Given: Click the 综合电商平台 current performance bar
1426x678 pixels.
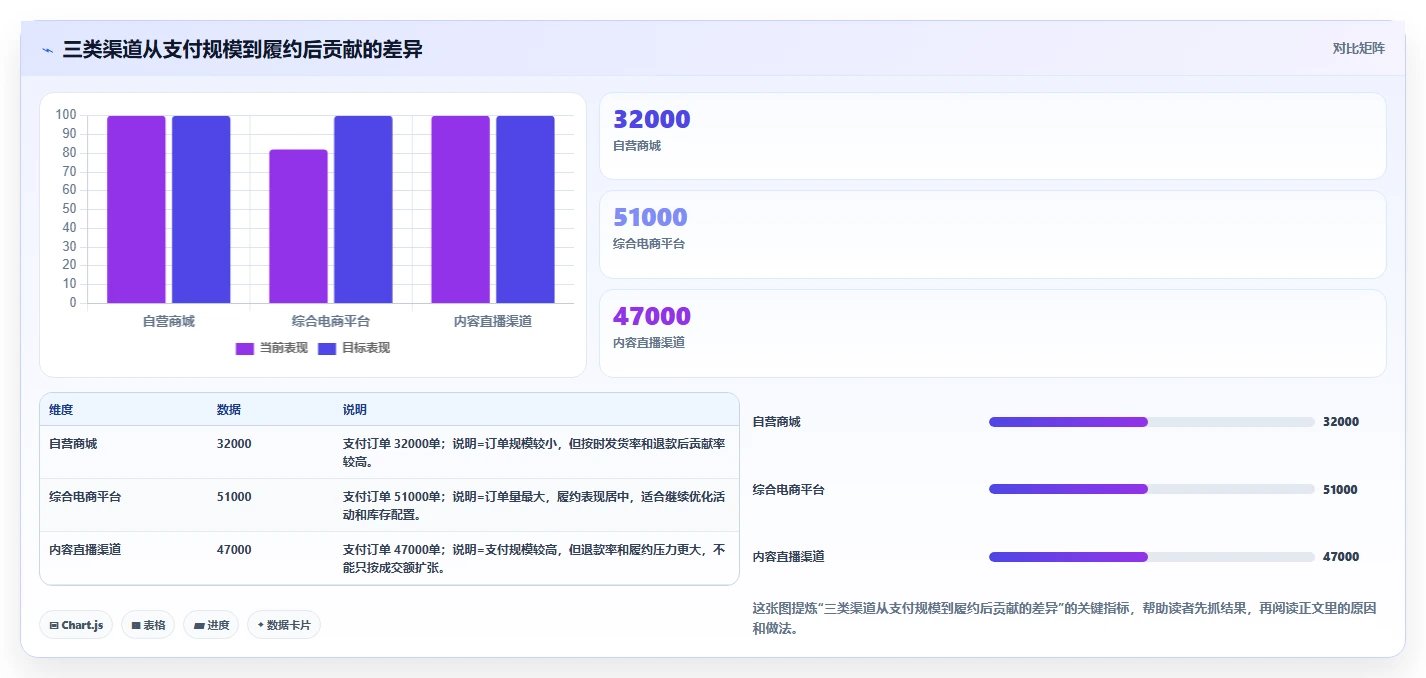Looking at the screenshot, I should pyautogui.click(x=298, y=226).
